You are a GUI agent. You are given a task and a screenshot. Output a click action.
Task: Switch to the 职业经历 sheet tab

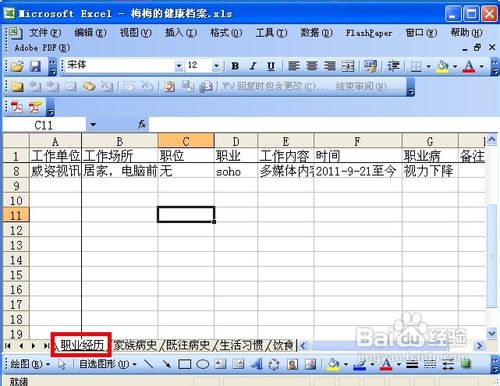click(x=82, y=345)
